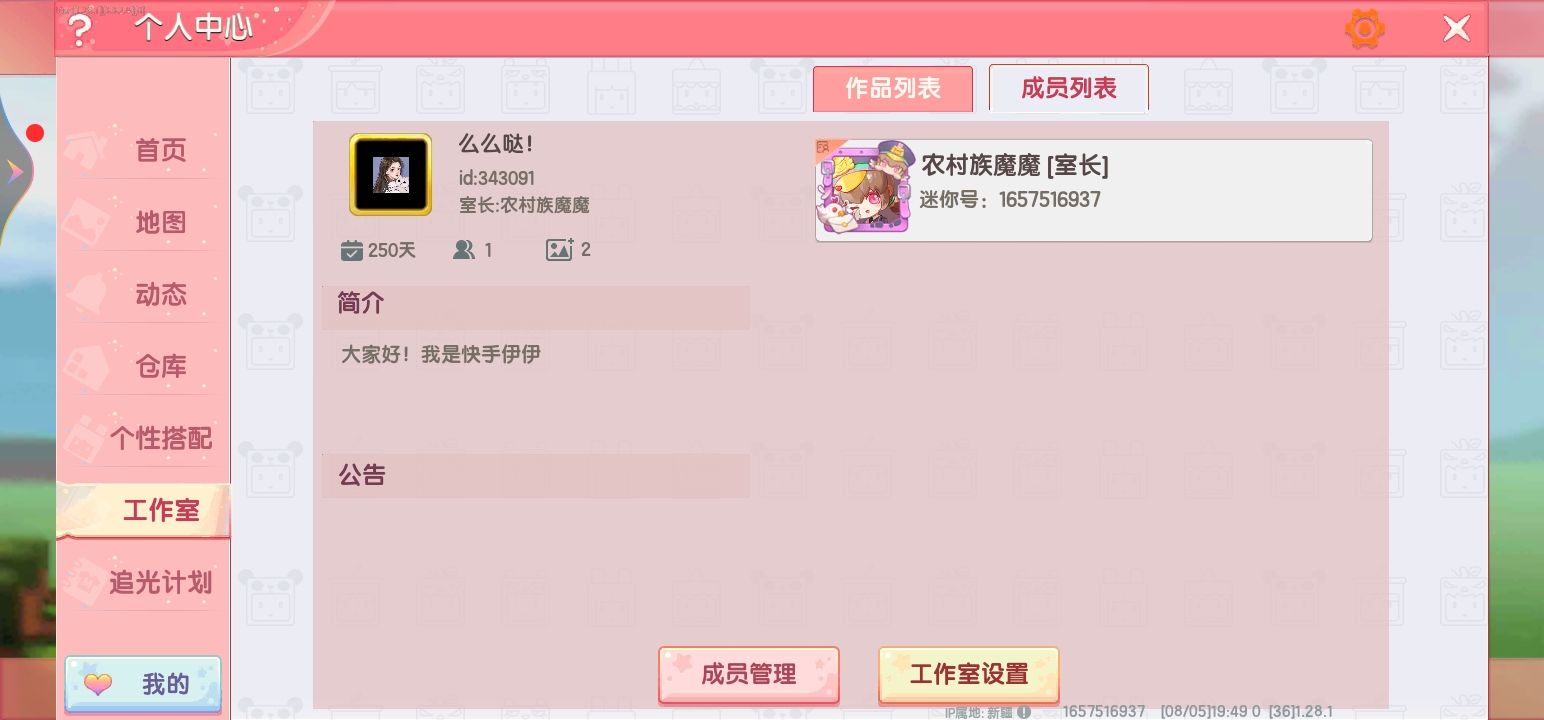Open 工作室设置 button

[968, 674]
